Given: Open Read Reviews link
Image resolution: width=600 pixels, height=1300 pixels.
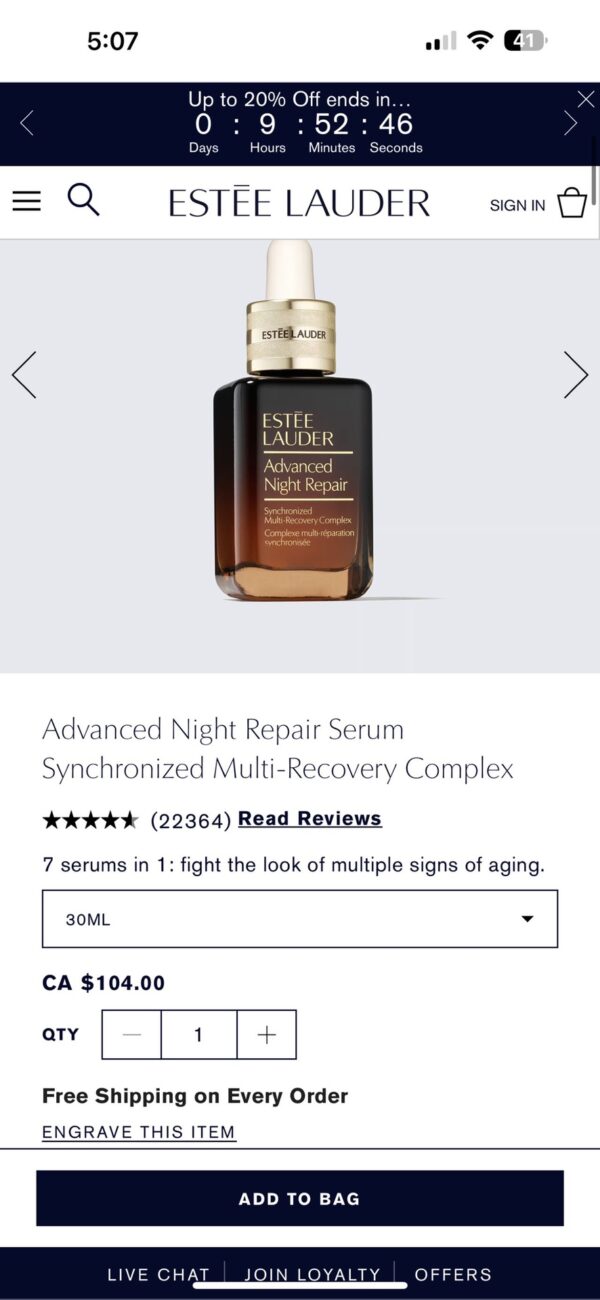Looking at the screenshot, I should pyautogui.click(x=310, y=819).
